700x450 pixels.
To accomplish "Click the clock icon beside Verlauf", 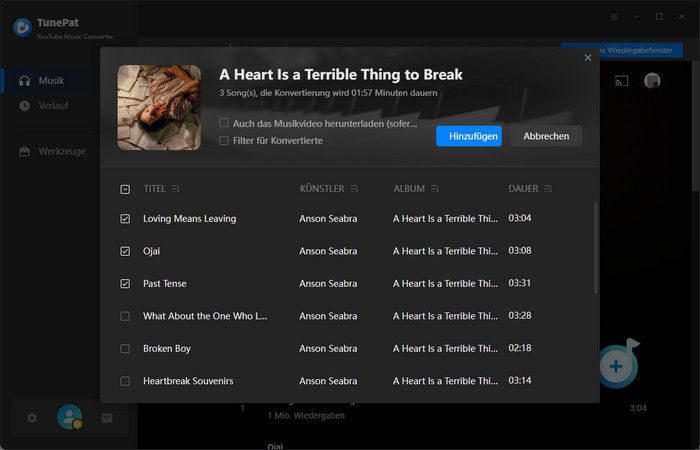I will click(x=25, y=106).
